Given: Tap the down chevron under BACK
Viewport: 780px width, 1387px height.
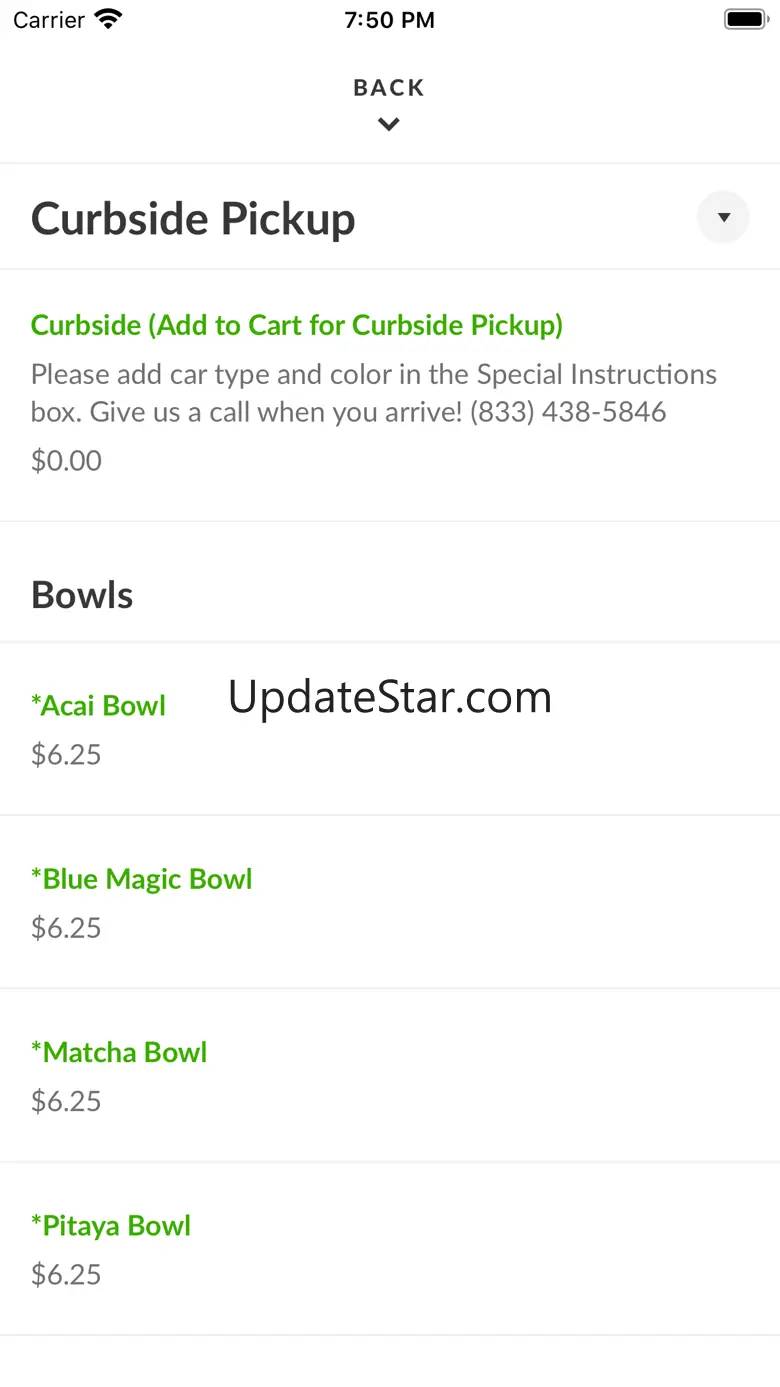Looking at the screenshot, I should pos(389,125).
